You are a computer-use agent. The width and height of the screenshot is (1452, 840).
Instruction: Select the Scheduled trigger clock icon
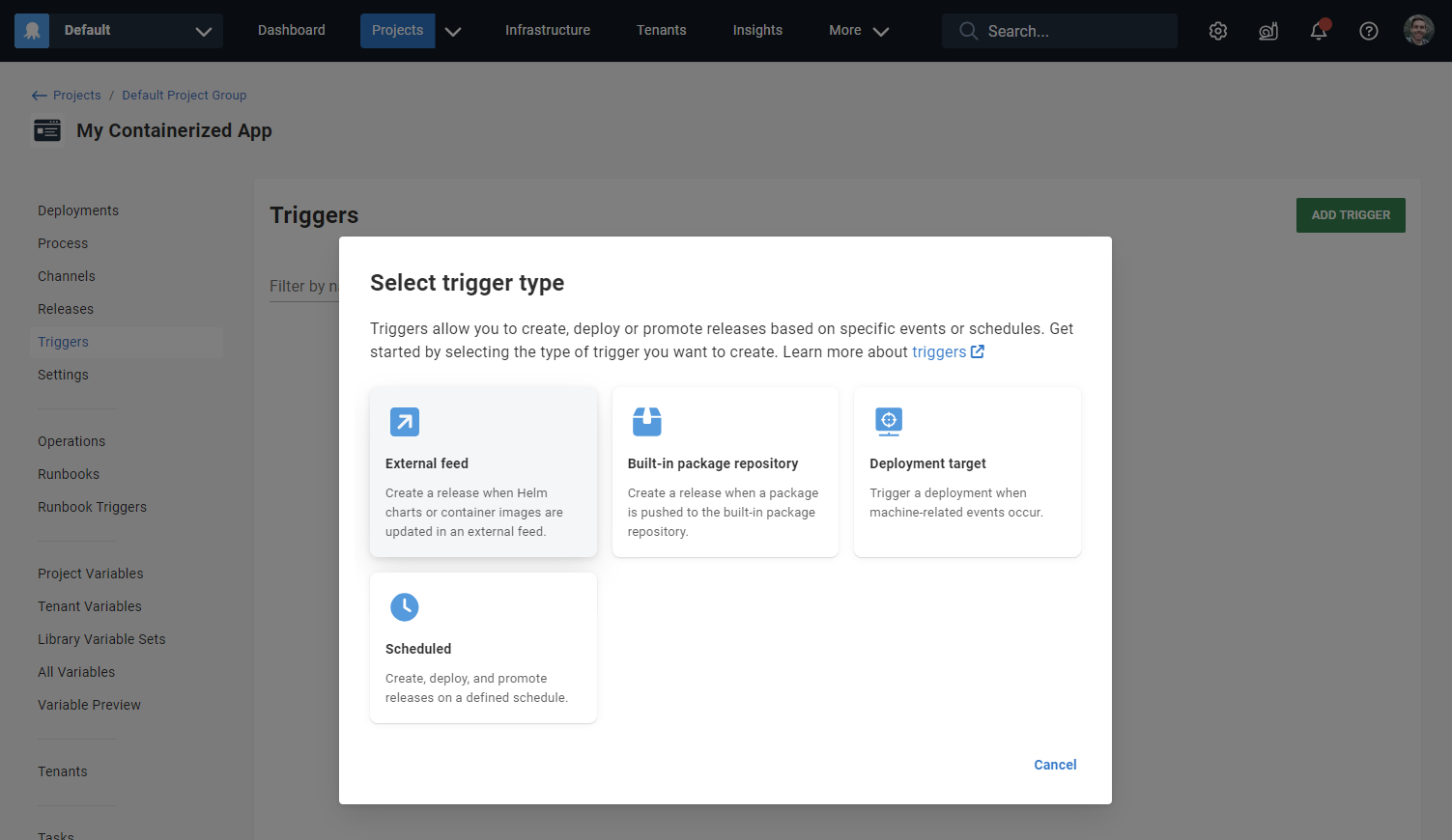tap(404, 606)
